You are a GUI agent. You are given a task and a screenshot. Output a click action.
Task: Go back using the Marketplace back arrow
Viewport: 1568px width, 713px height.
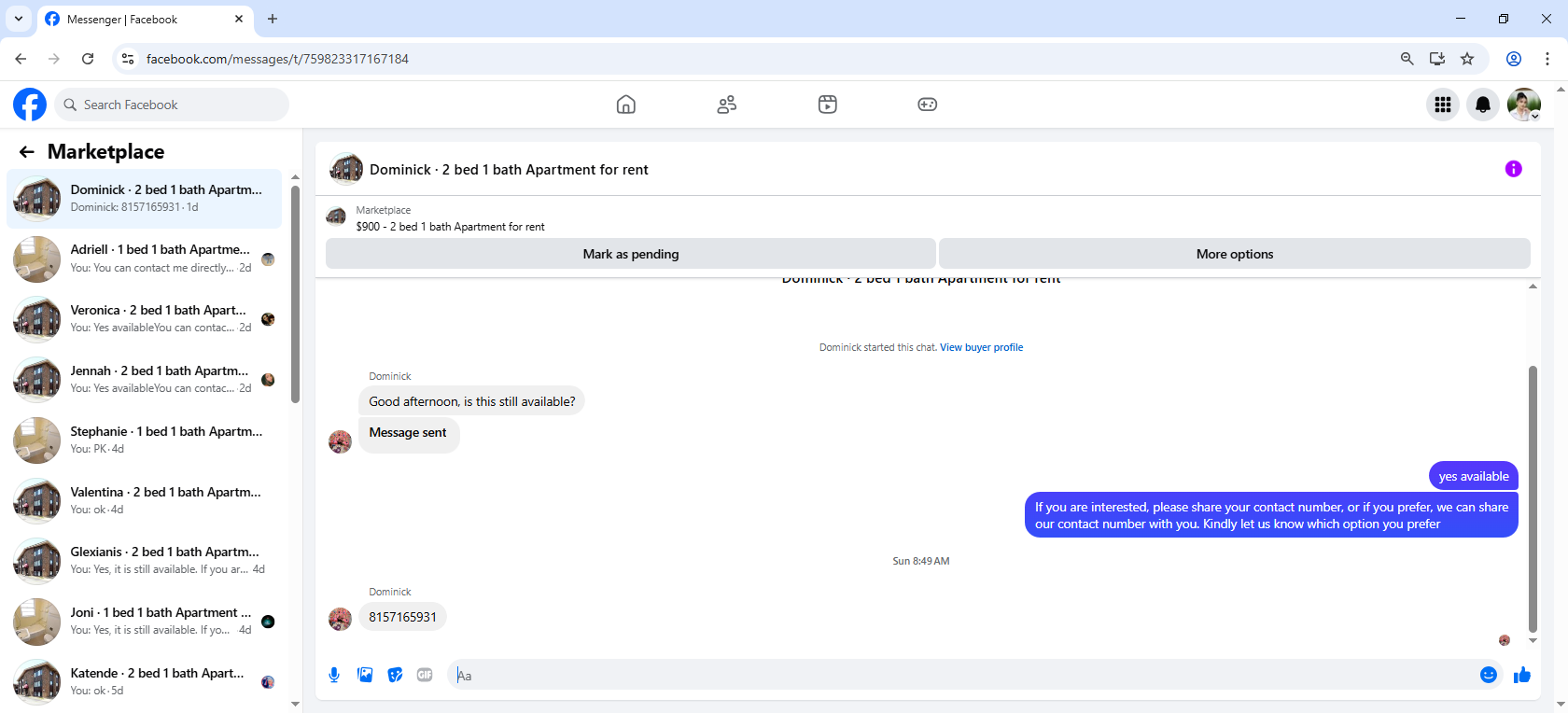pyautogui.click(x=27, y=151)
